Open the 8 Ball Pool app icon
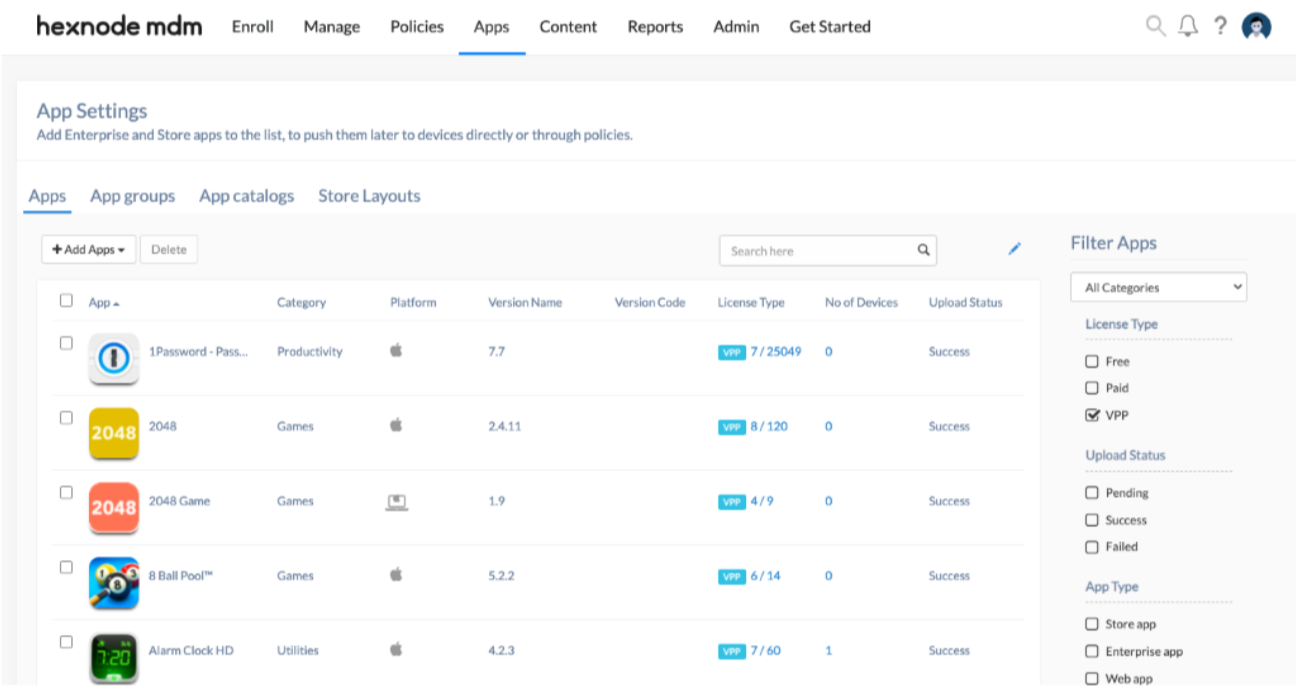1296x697 pixels. pyautogui.click(x=114, y=583)
